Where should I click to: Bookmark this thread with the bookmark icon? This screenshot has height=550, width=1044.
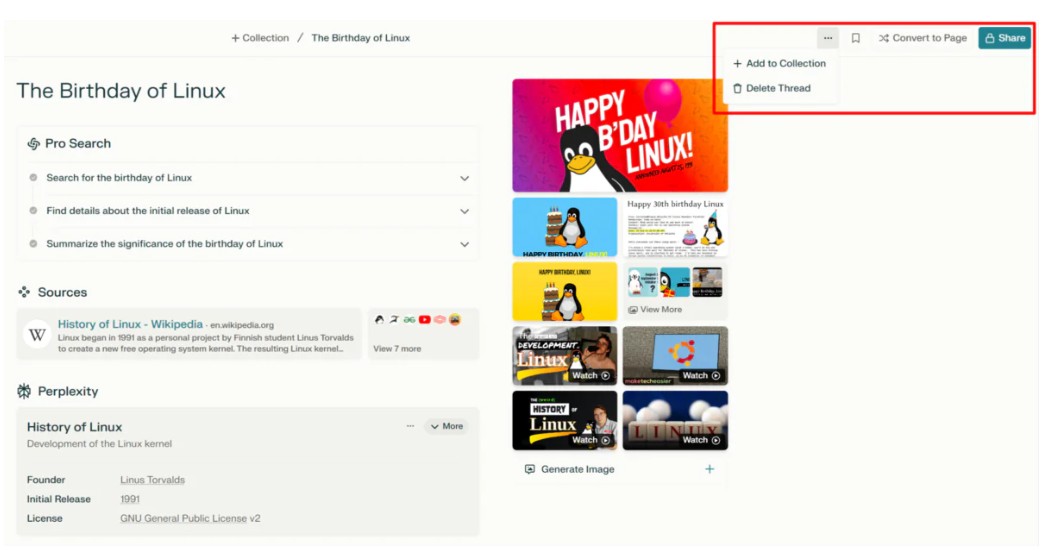[856, 38]
